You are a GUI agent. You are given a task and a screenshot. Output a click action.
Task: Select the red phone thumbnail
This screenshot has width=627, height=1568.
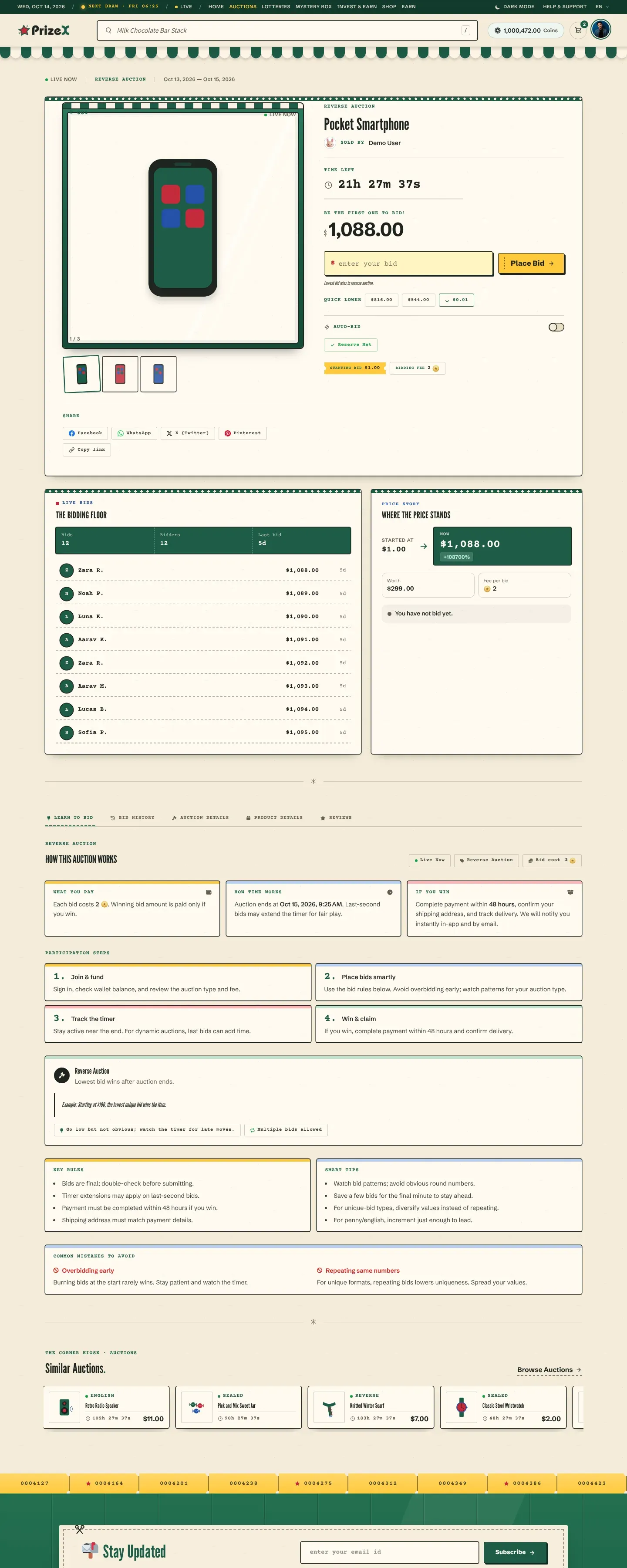(x=120, y=374)
